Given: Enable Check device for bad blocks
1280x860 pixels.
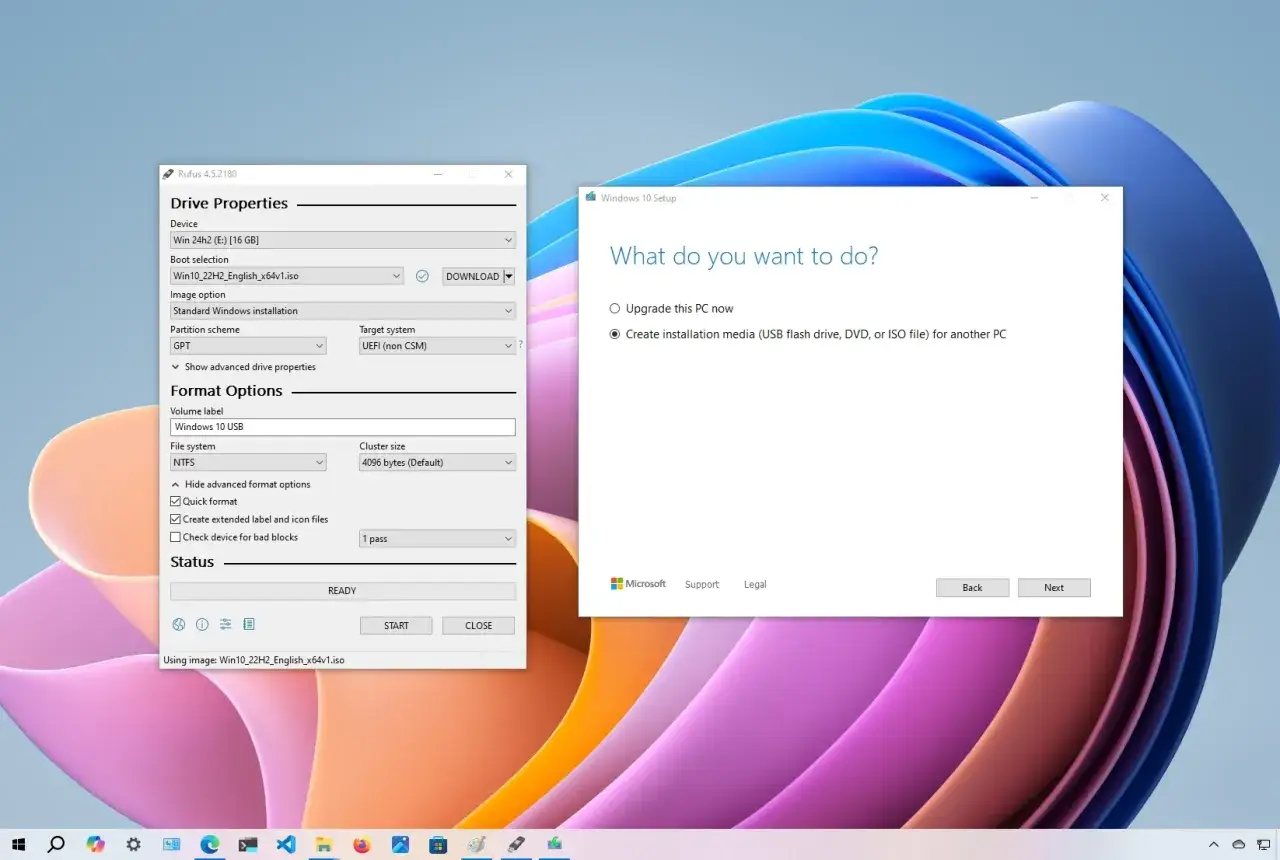Looking at the screenshot, I should [x=176, y=537].
